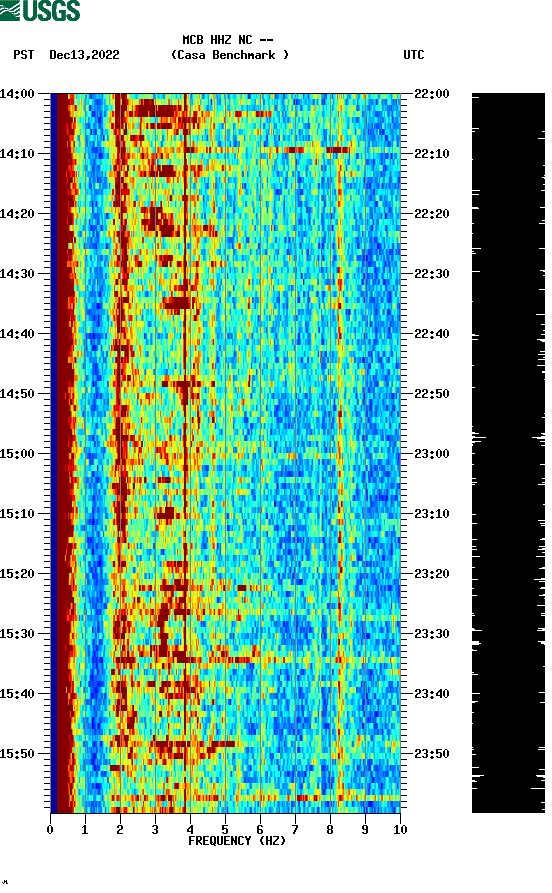Click frequency axis tick label 1
Image resolution: width=552 pixels, height=893 pixels.
pyautogui.click(x=85, y=830)
